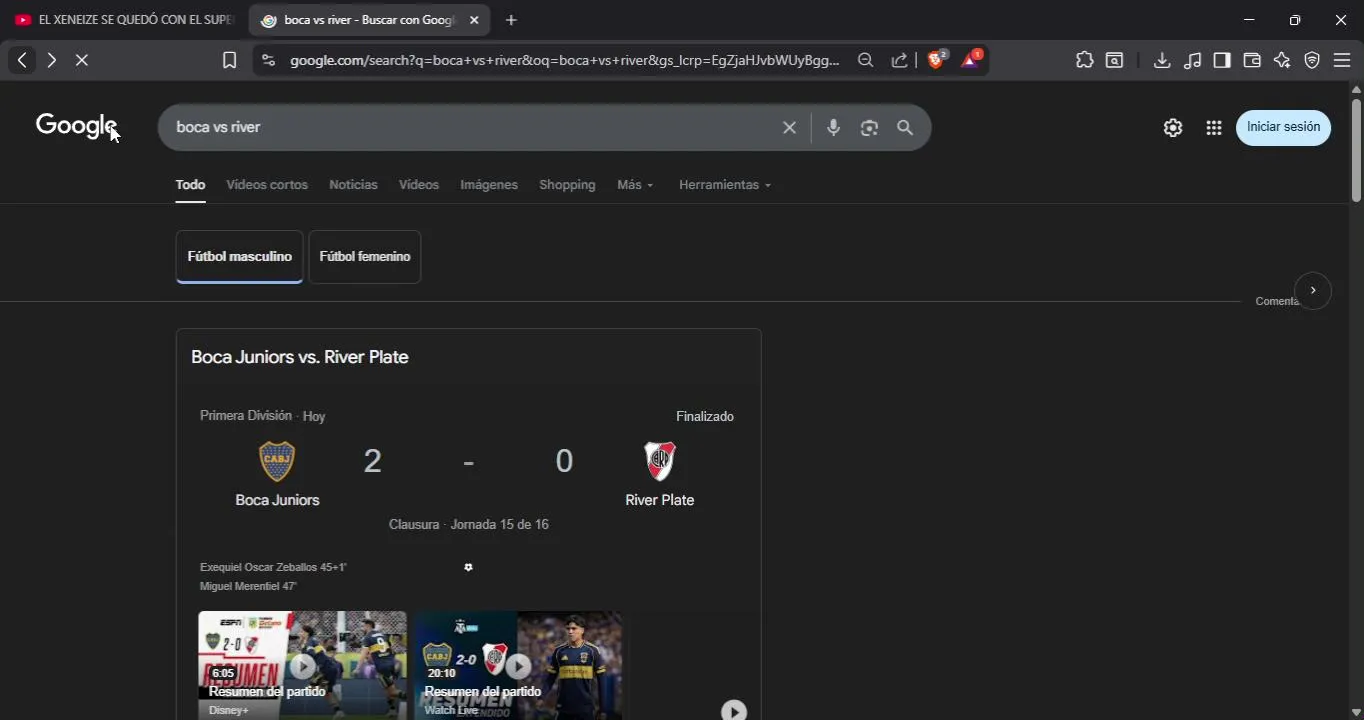
Task: Open the Brave Rewards triangle icon
Action: [971, 60]
